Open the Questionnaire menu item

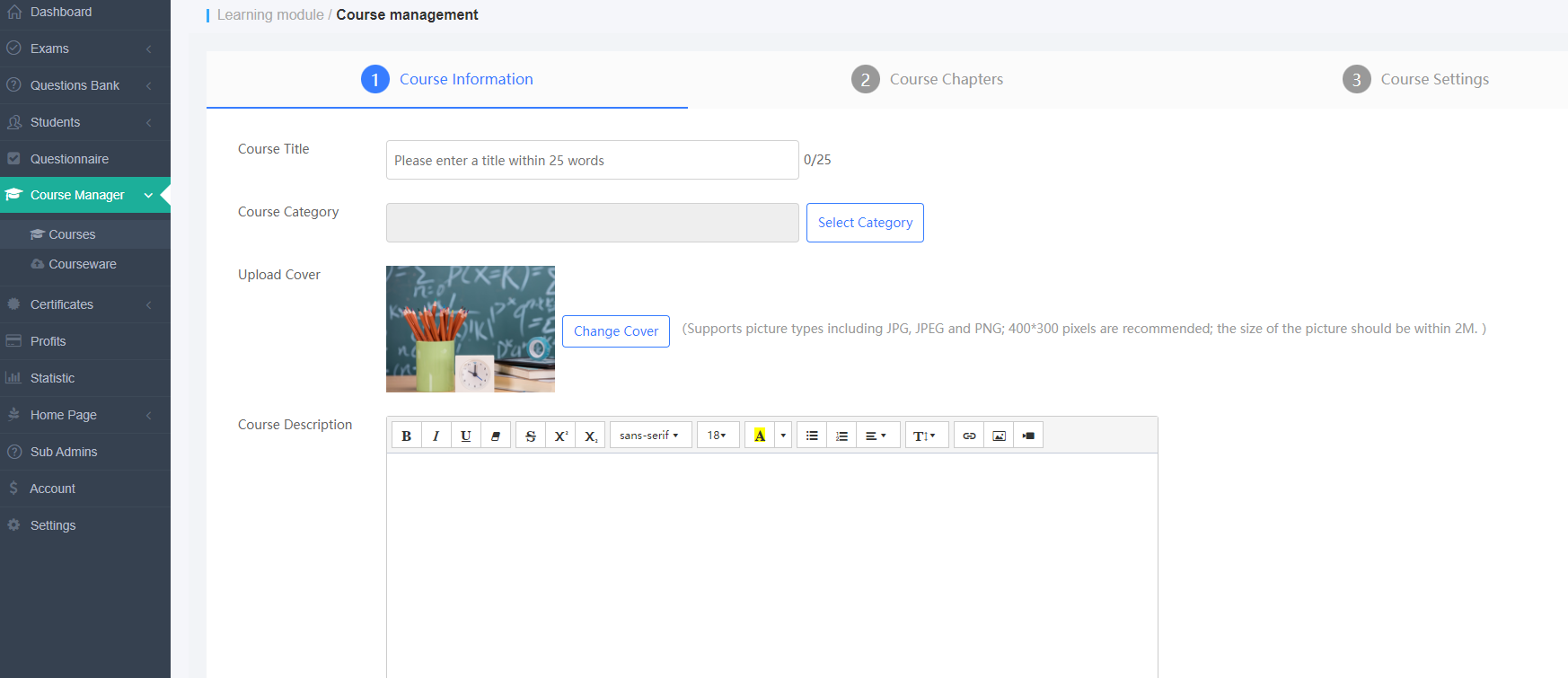click(85, 159)
